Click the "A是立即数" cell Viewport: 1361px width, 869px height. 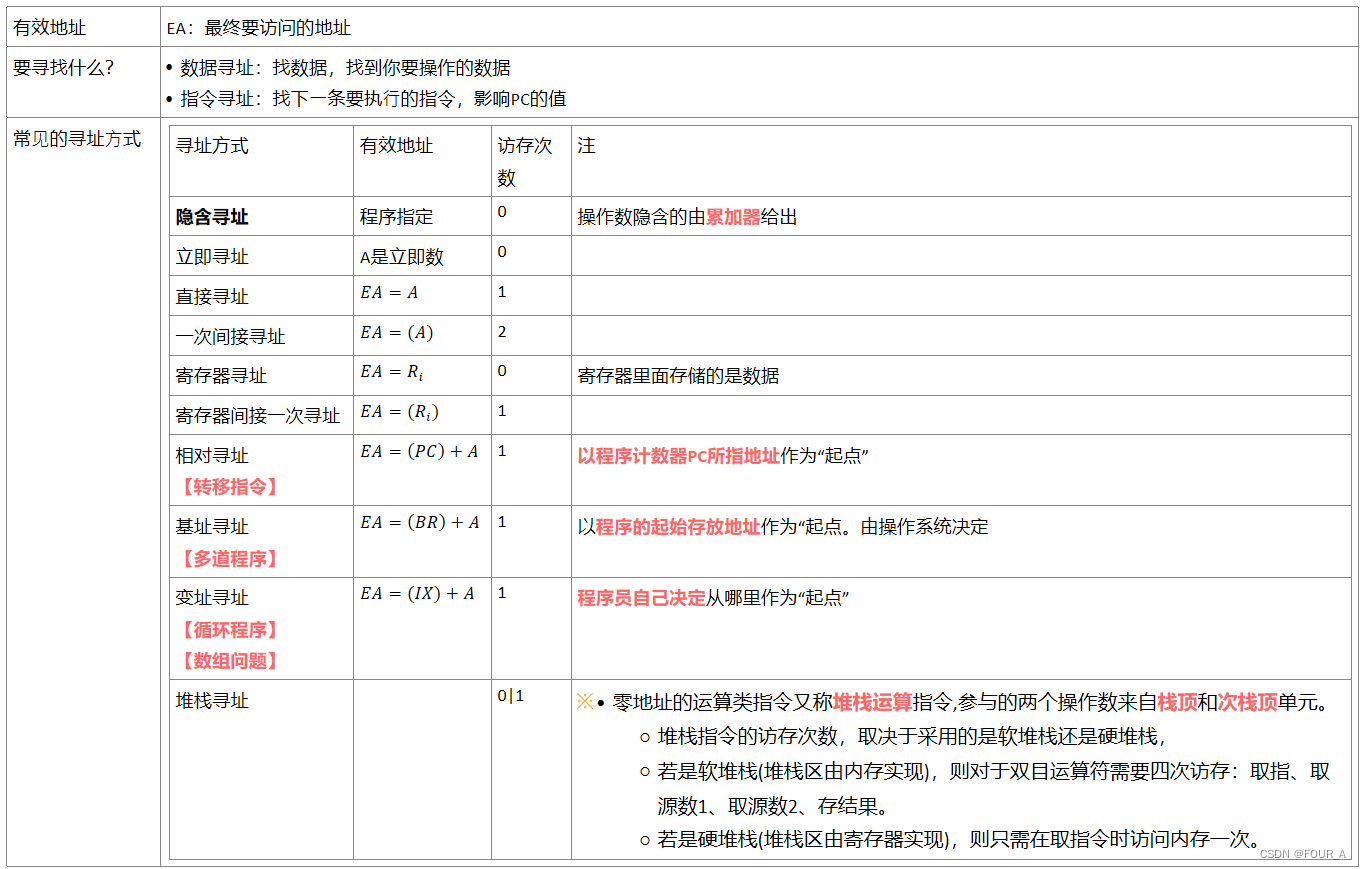tap(401, 257)
